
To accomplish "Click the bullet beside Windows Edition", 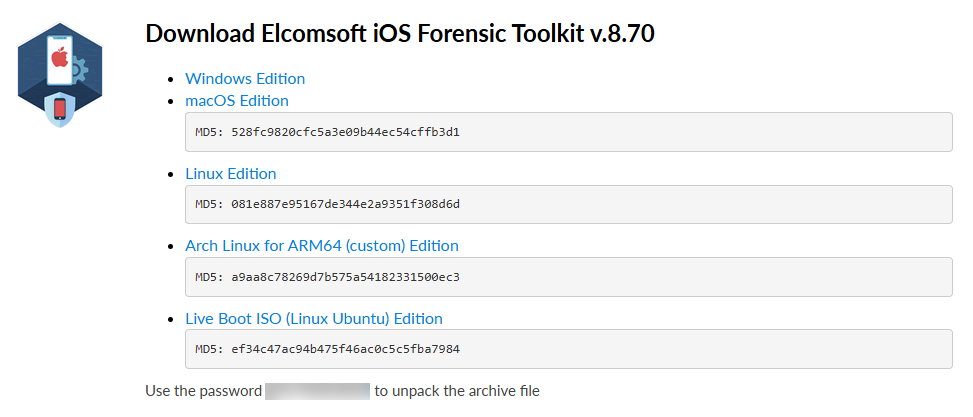I will [175, 79].
